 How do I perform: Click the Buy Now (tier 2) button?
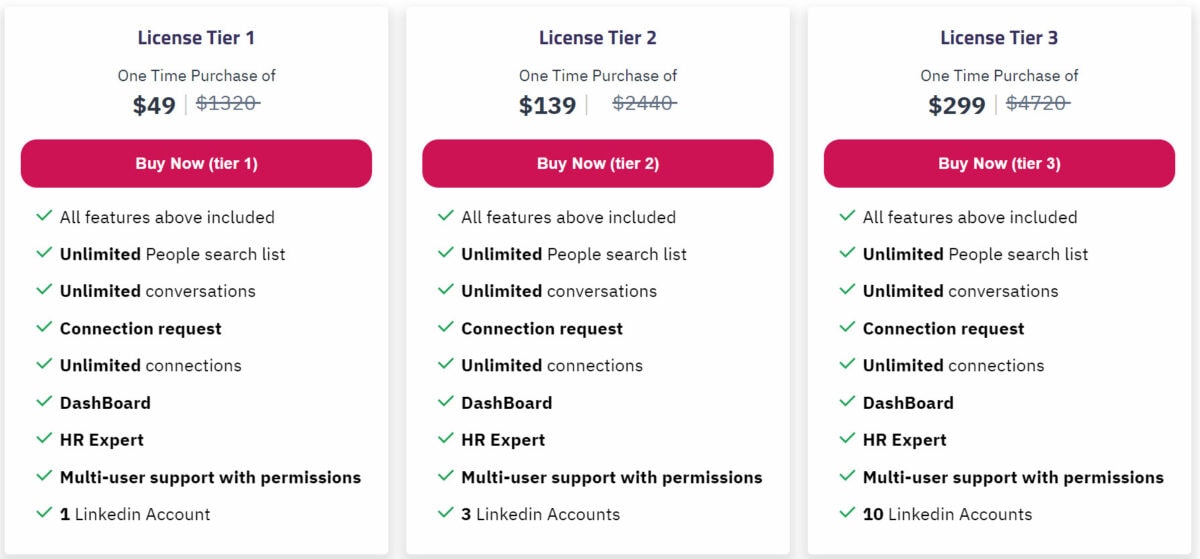pyautogui.click(x=598, y=163)
